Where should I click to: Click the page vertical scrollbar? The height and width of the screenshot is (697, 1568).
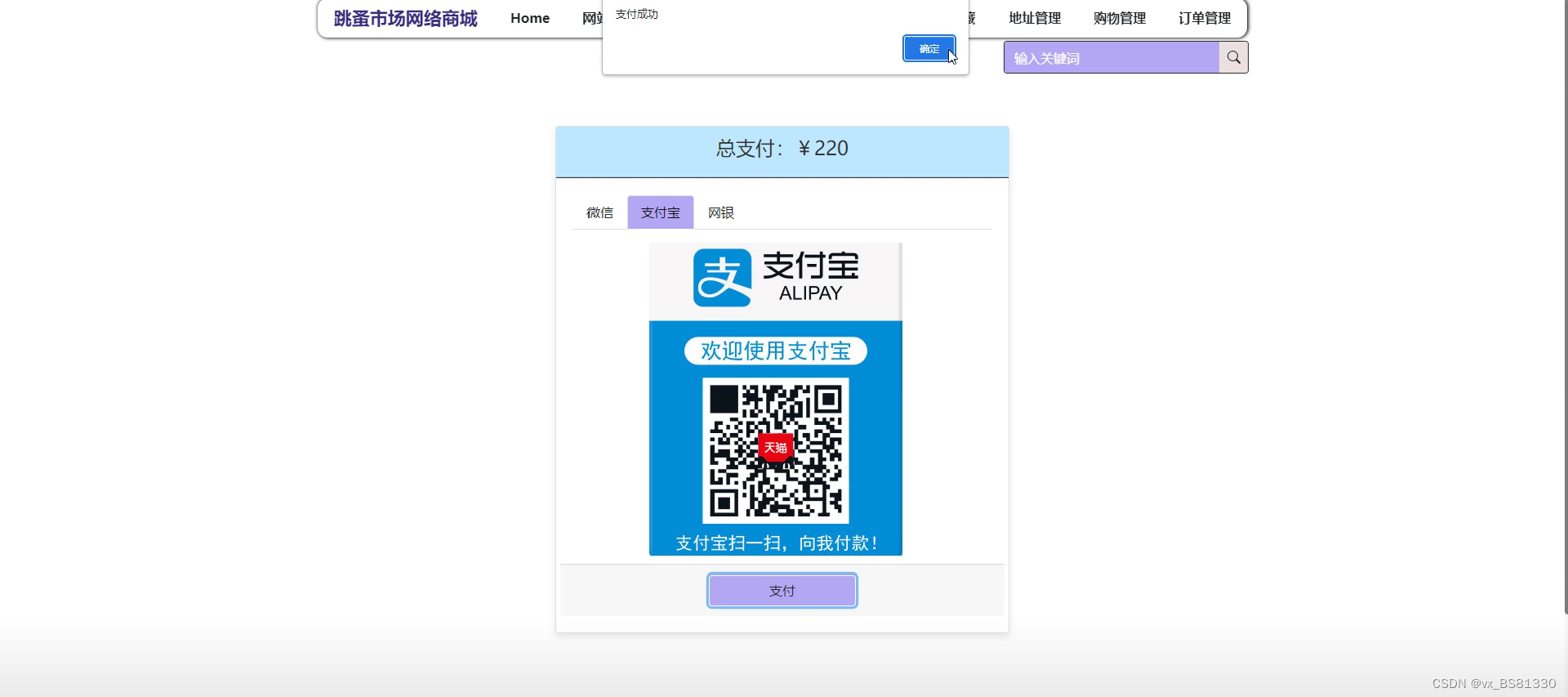1565,306
